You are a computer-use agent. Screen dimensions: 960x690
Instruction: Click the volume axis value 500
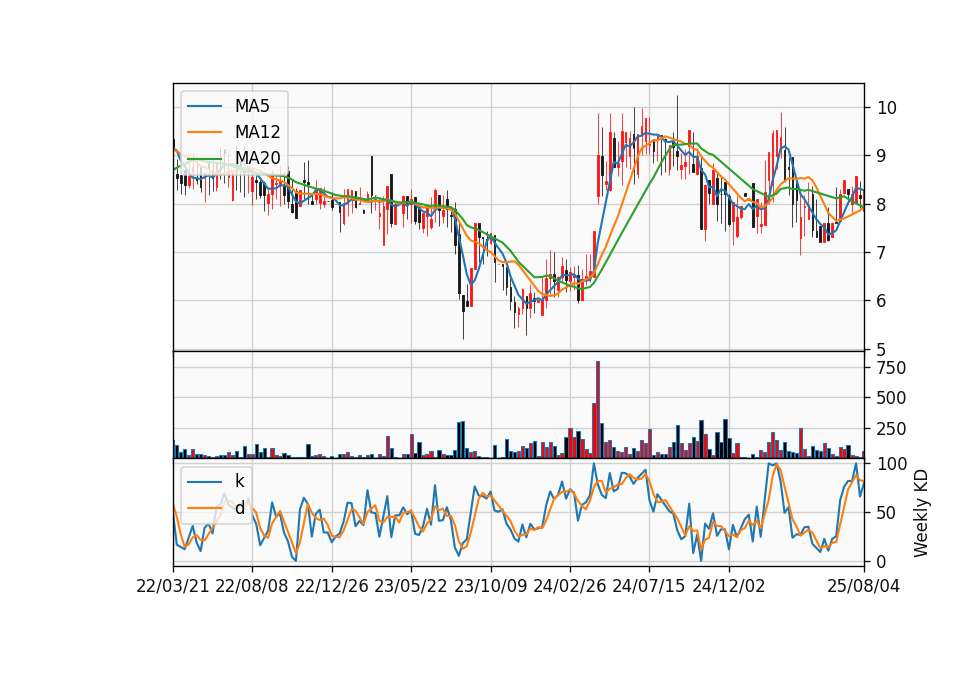click(891, 398)
